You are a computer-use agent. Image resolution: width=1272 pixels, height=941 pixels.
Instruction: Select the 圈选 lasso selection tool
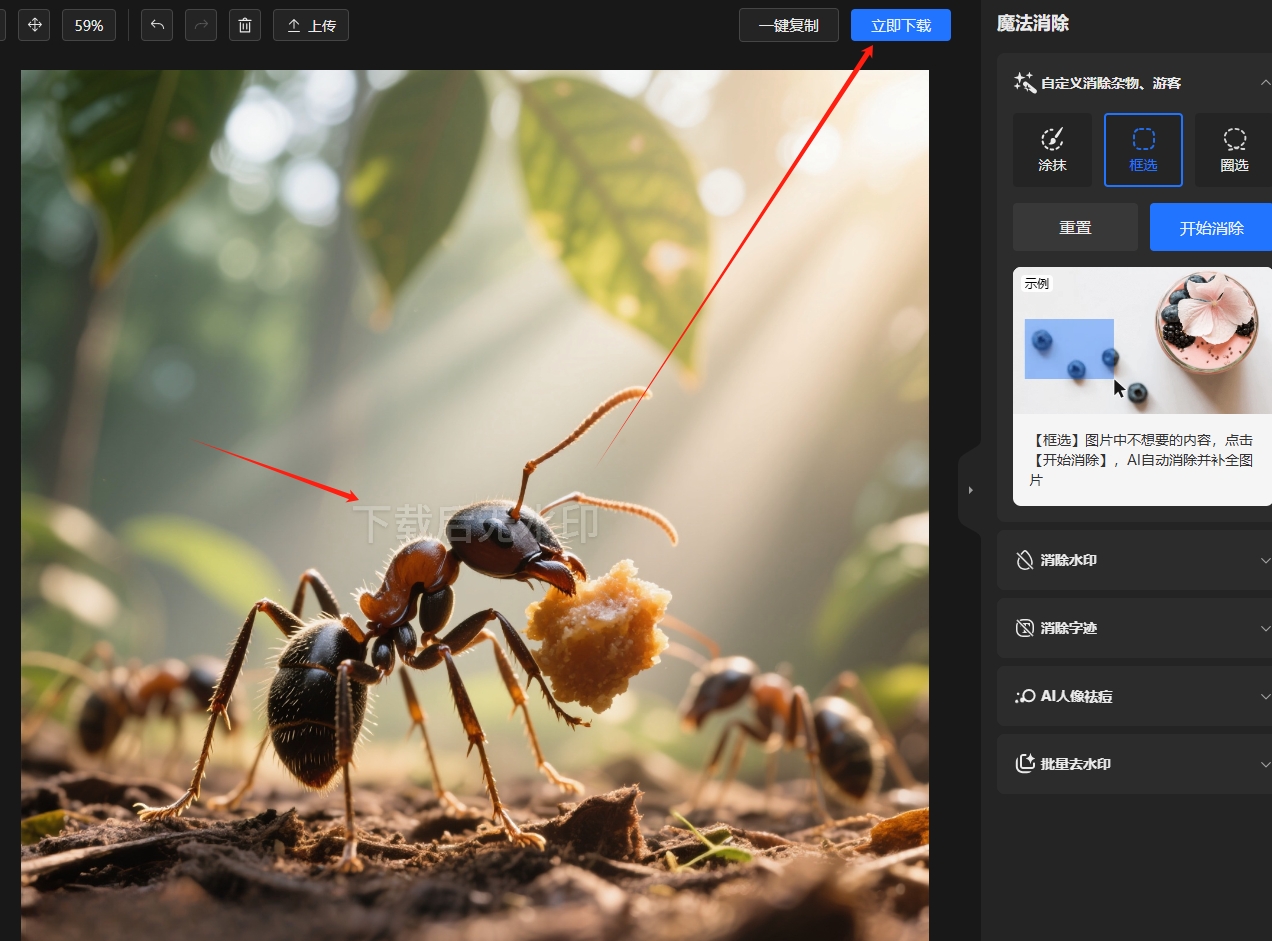pyautogui.click(x=1234, y=150)
